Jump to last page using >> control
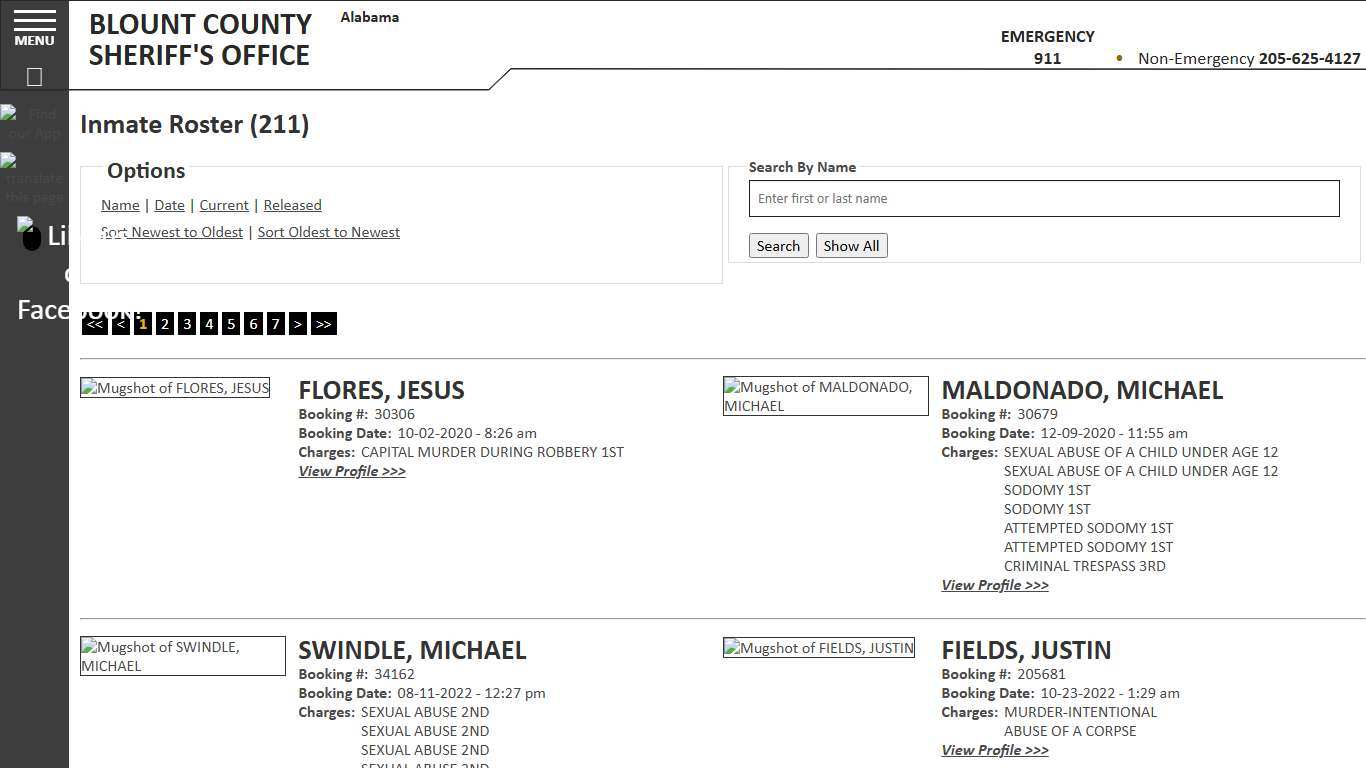The image size is (1366, 768). click(323, 323)
